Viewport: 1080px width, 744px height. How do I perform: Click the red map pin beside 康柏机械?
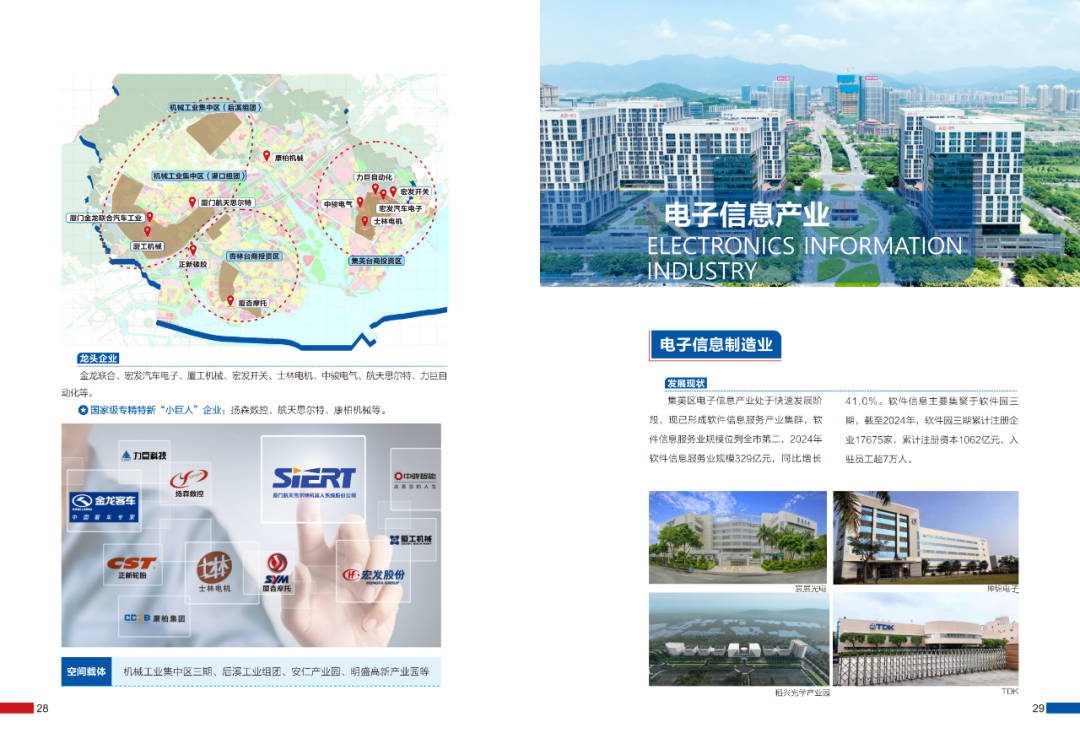pyautogui.click(x=266, y=156)
